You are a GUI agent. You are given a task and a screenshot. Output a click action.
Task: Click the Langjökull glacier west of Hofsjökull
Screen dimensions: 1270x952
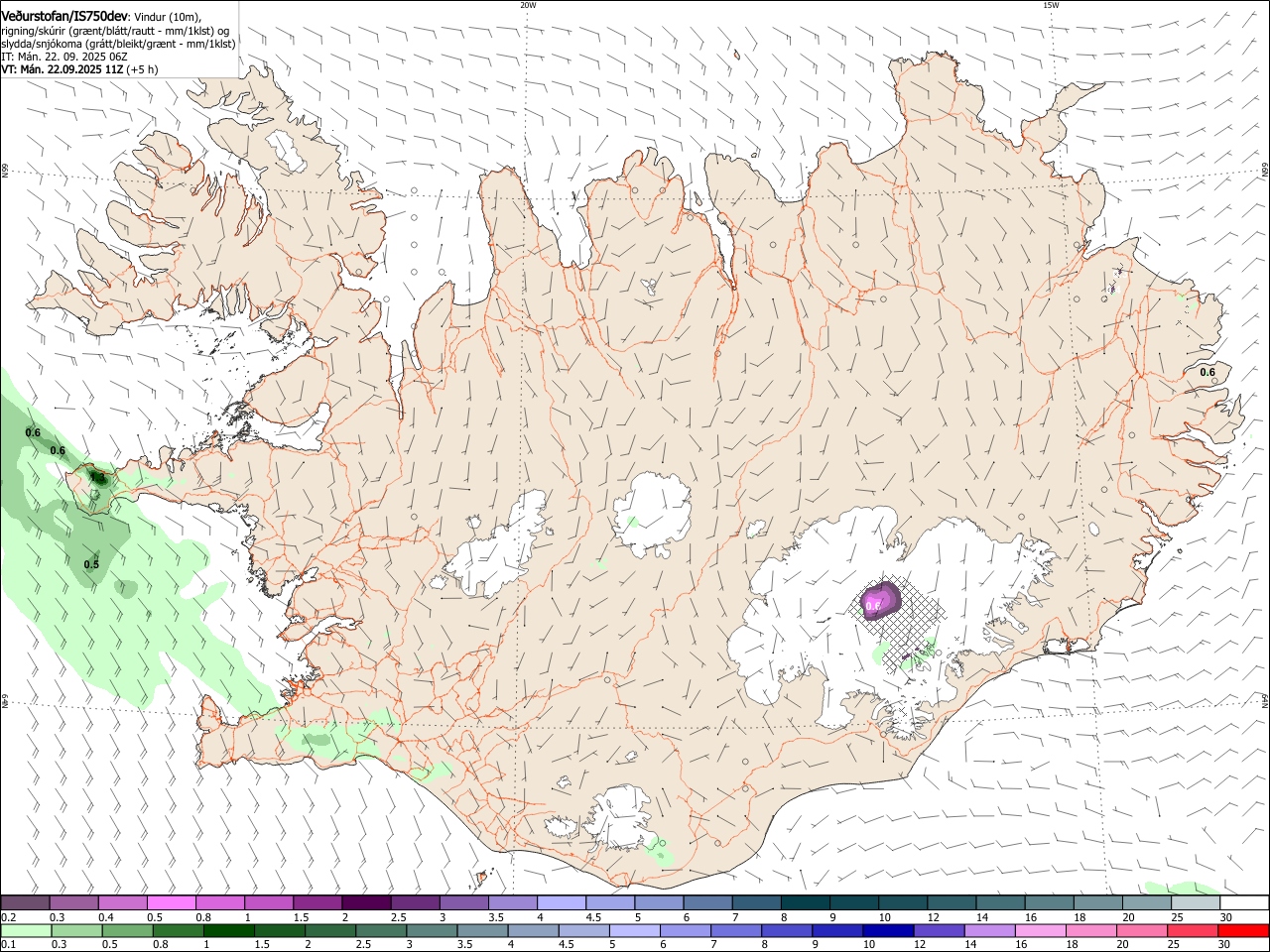496,545
